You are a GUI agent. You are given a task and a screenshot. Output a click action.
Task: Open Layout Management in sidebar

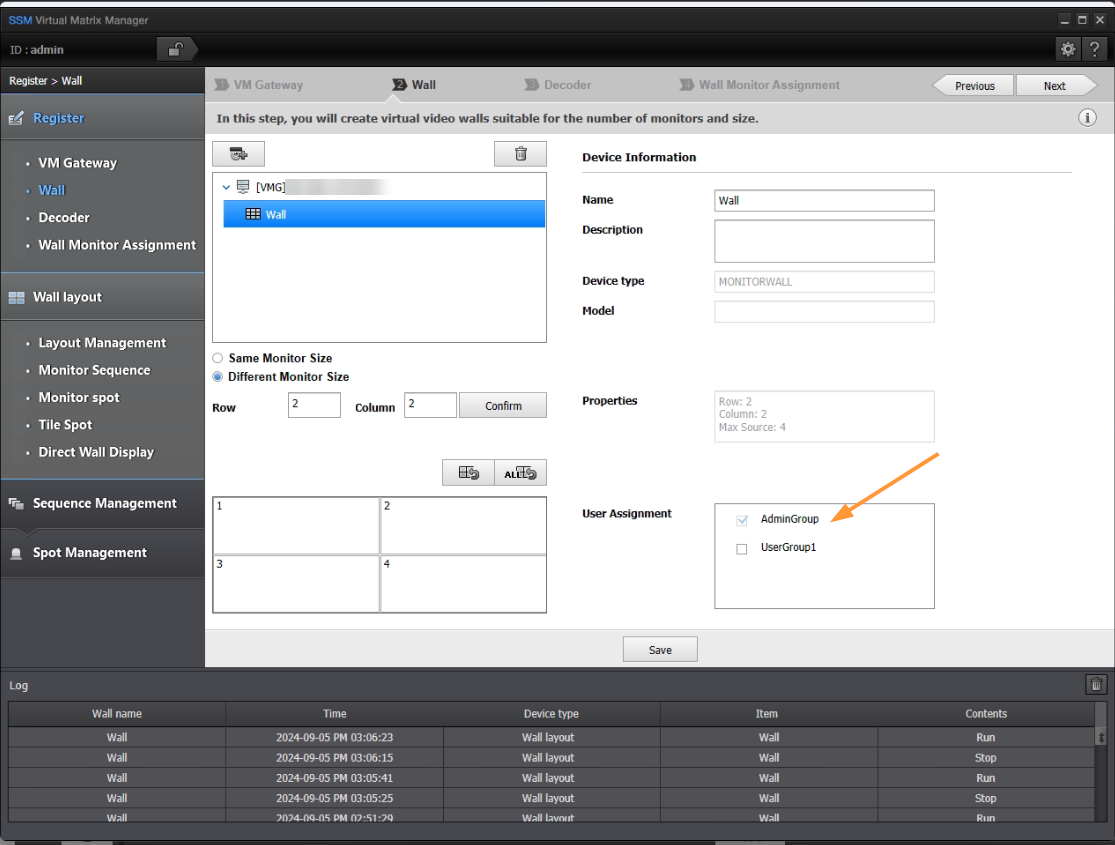click(102, 343)
